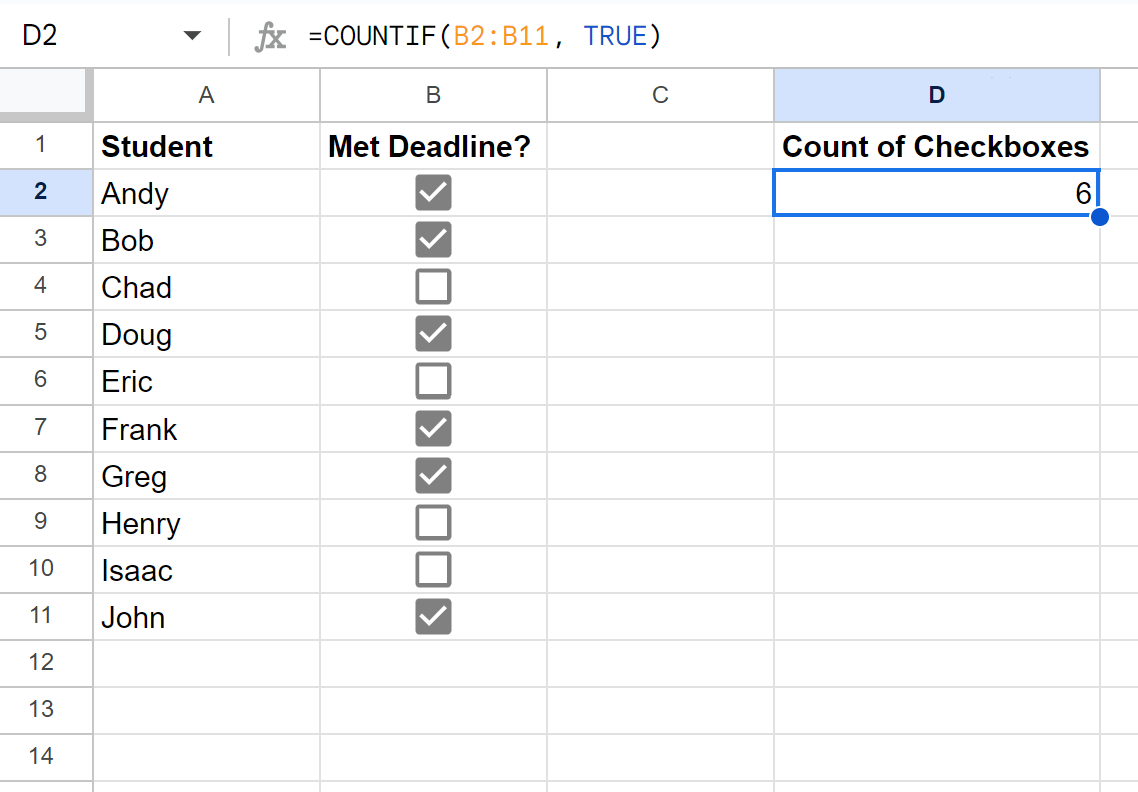Uncheck Frank's Met Deadline checkbox
Viewport: 1138px width, 792px height.
pos(432,428)
